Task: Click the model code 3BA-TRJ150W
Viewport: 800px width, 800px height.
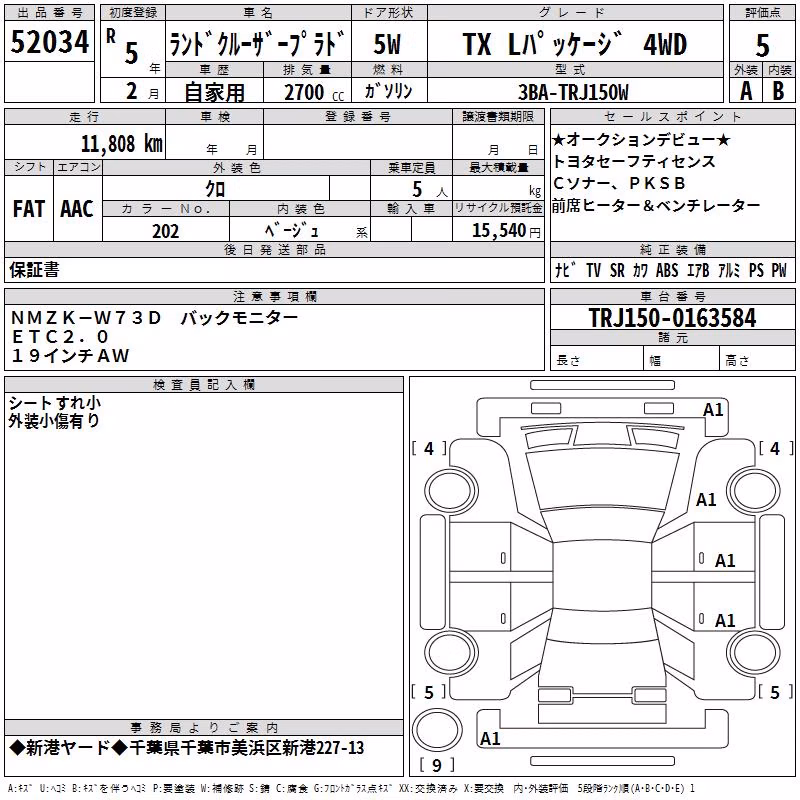Action: 573,92
